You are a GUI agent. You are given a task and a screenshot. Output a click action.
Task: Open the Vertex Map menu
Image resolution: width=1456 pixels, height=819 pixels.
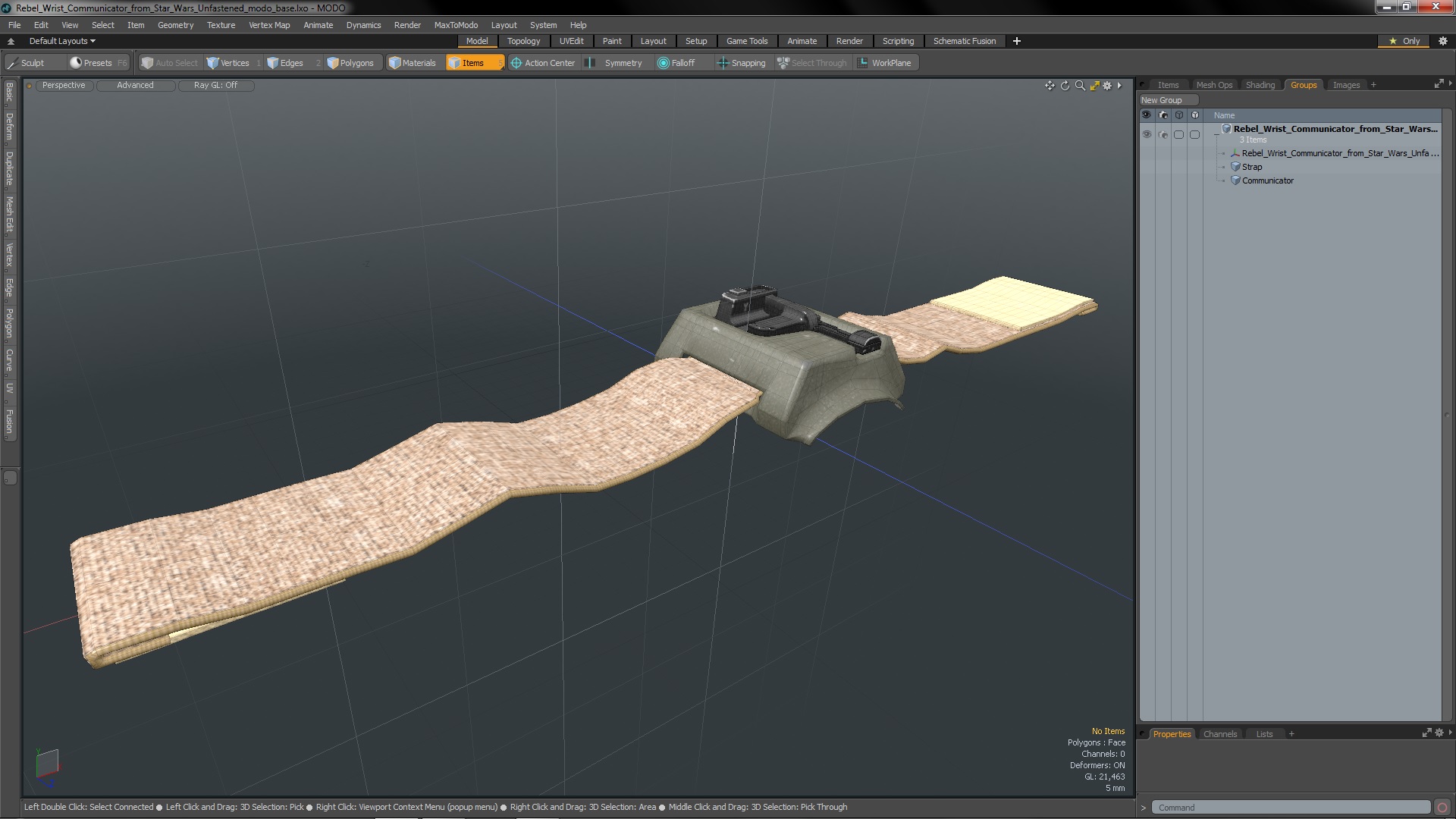tap(269, 25)
